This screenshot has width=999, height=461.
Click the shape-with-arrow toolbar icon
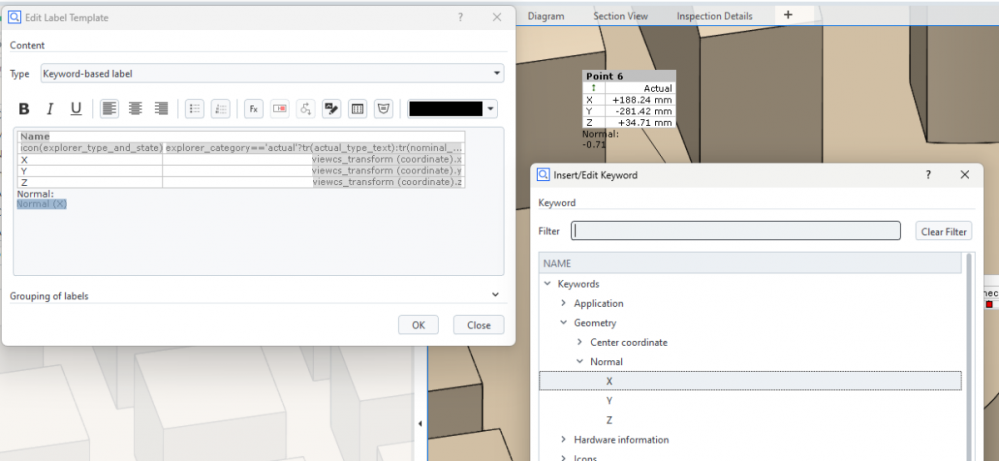(306, 109)
